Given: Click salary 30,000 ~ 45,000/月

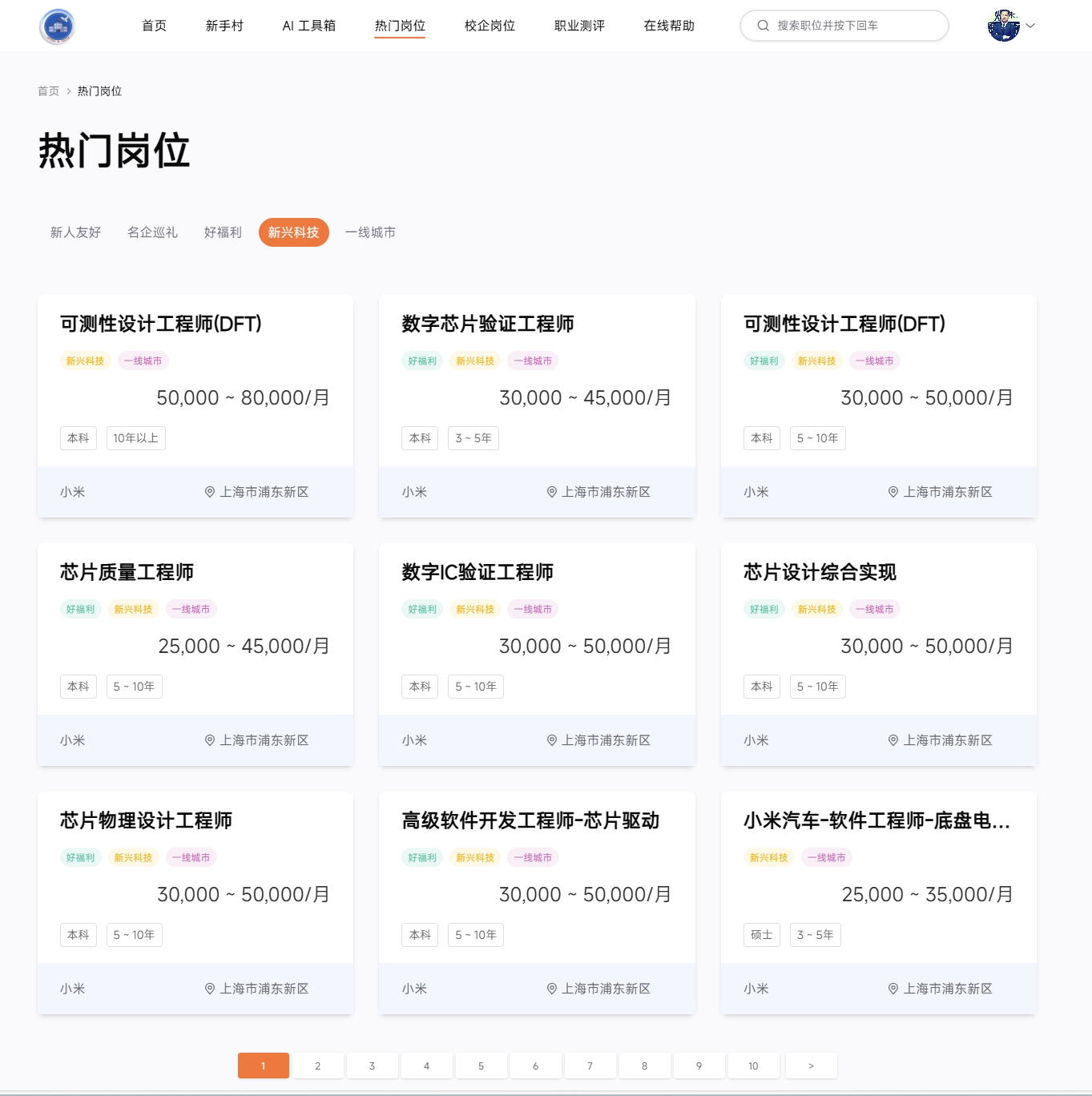Looking at the screenshot, I should coord(586,397).
